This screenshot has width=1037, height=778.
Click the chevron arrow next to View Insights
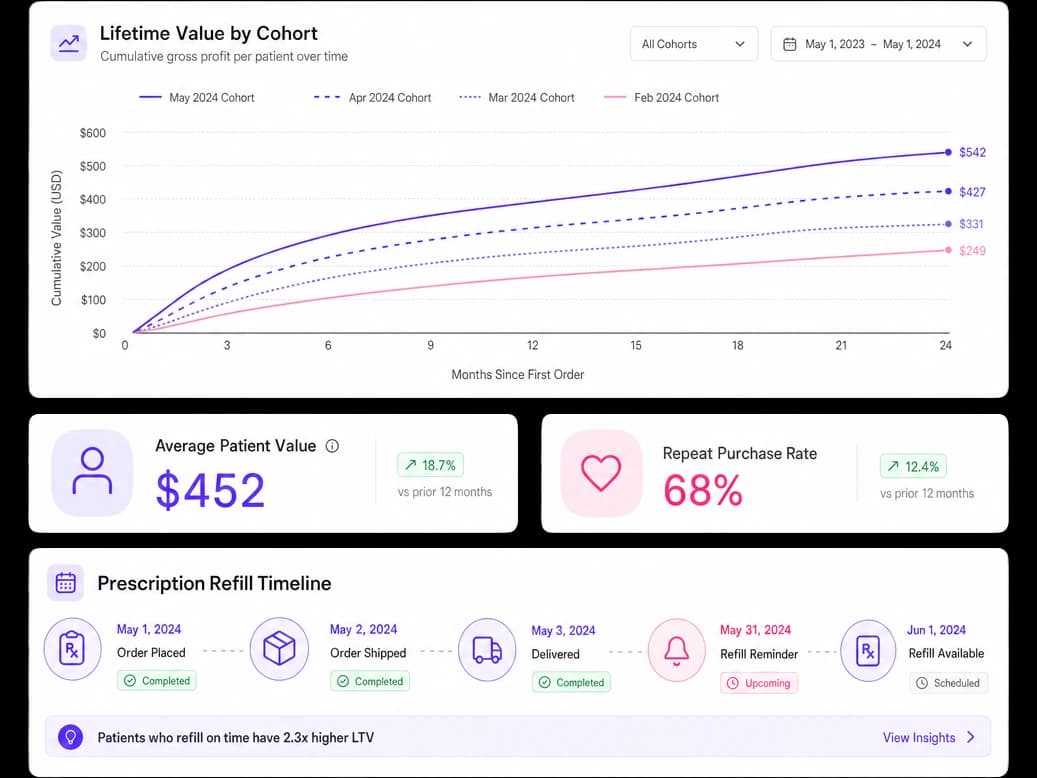point(971,737)
